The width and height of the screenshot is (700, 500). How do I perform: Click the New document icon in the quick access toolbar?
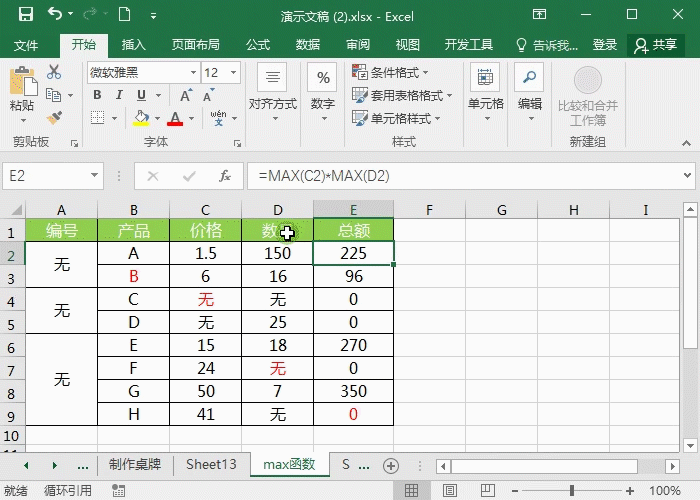coord(125,15)
